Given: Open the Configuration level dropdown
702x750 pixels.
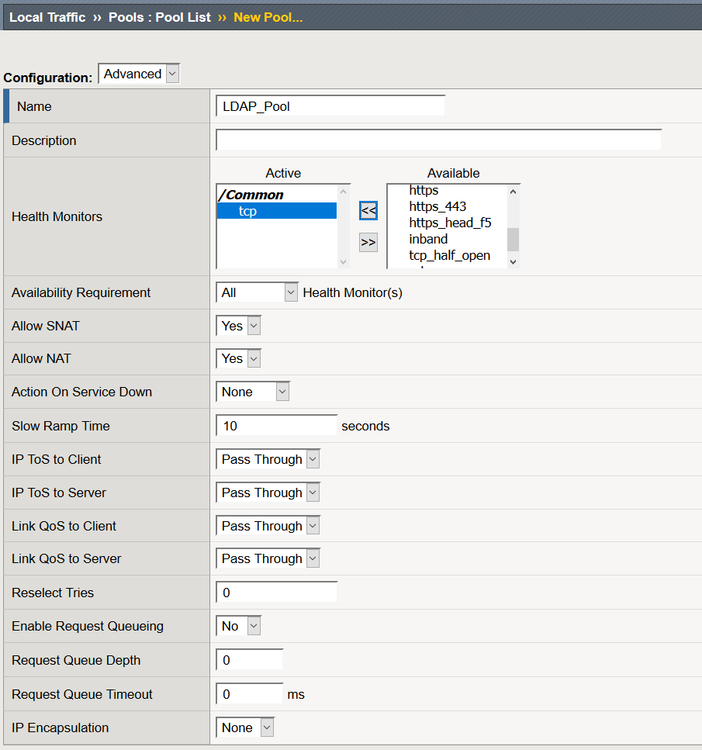Looking at the screenshot, I should click(139, 74).
